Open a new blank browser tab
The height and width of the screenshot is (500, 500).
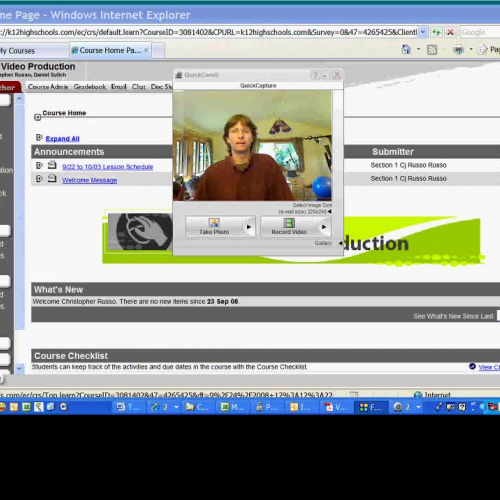pyautogui.click(x=158, y=51)
